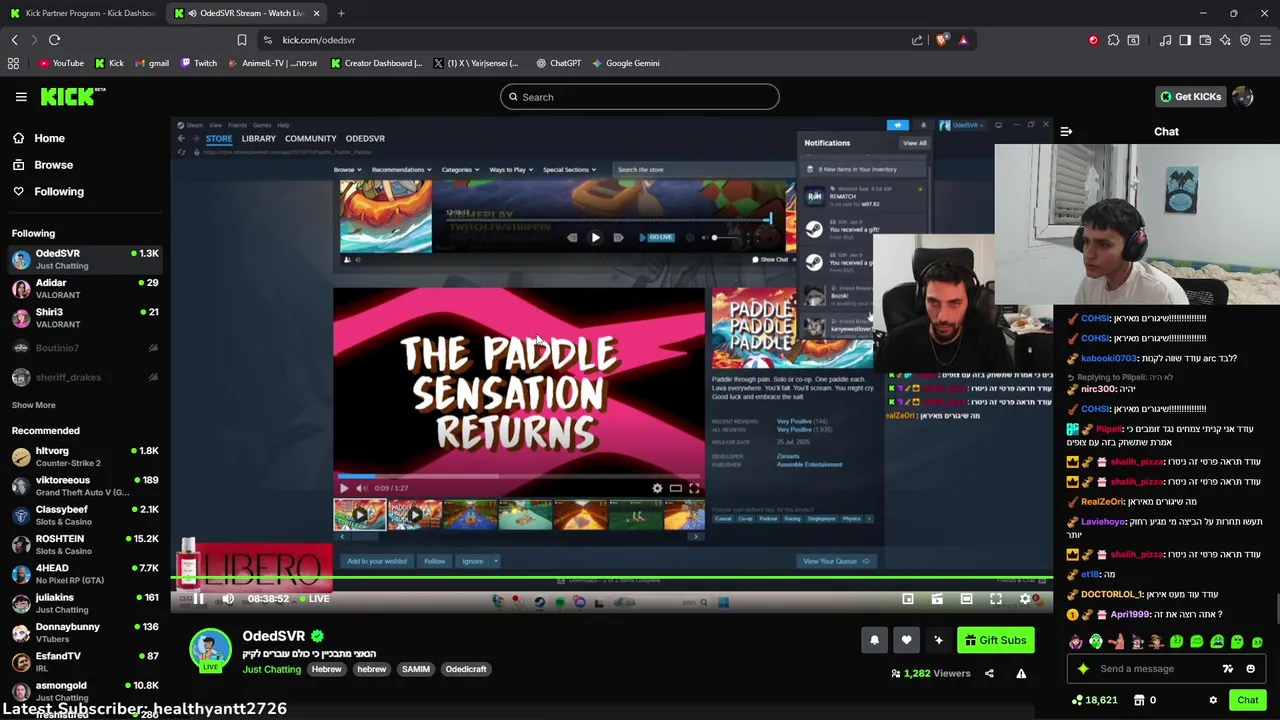The height and width of the screenshot is (720, 1280).
Task: Open the chat settings gear
Action: tap(1213, 700)
